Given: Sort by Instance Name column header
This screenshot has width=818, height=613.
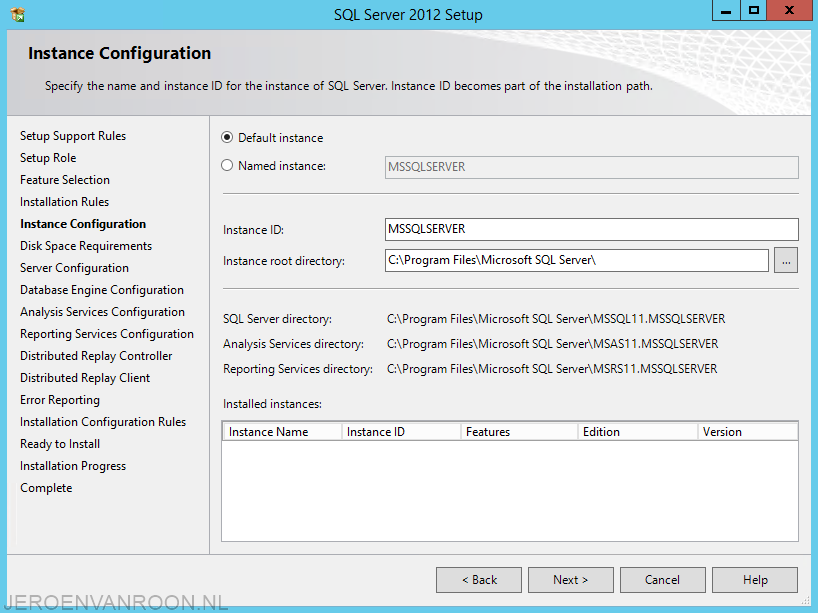Looking at the screenshot, I should (x=282, y=432).
